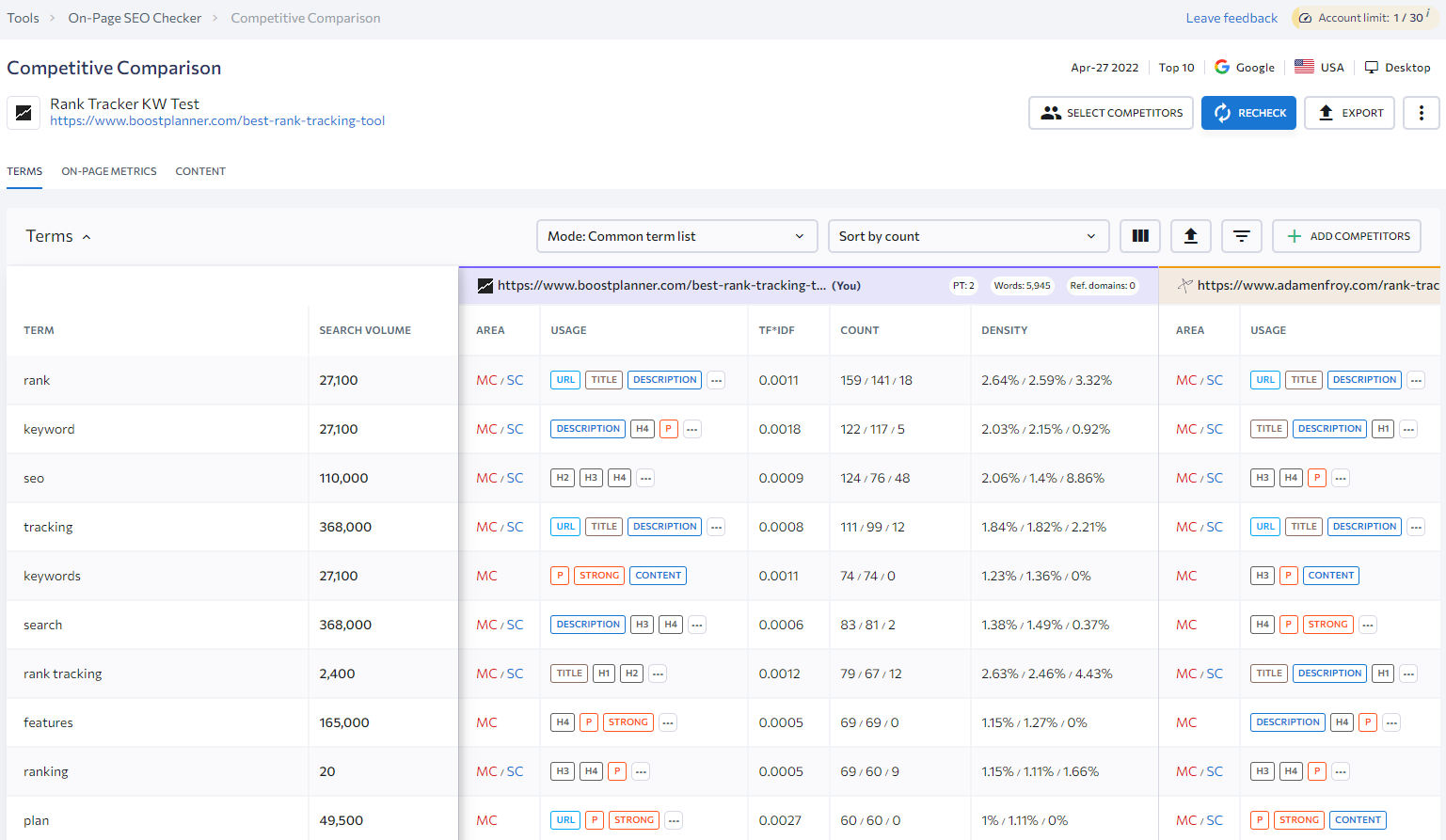Screen dimensions: 1446x840
Task: Click URL tag in rank row usage
Action: (x=565, y=380)
